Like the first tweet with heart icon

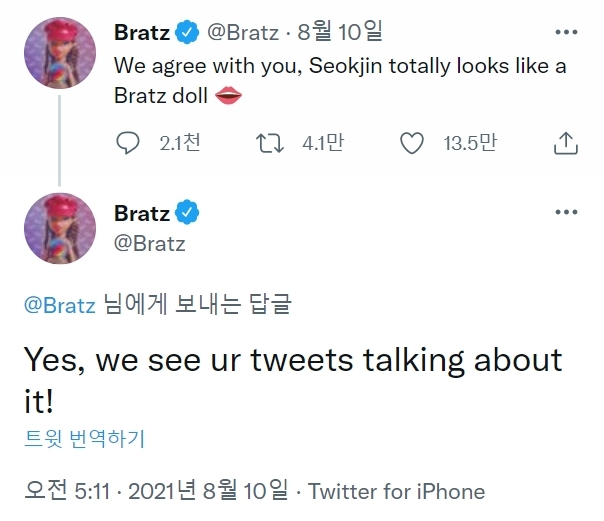tap(412, 144)
